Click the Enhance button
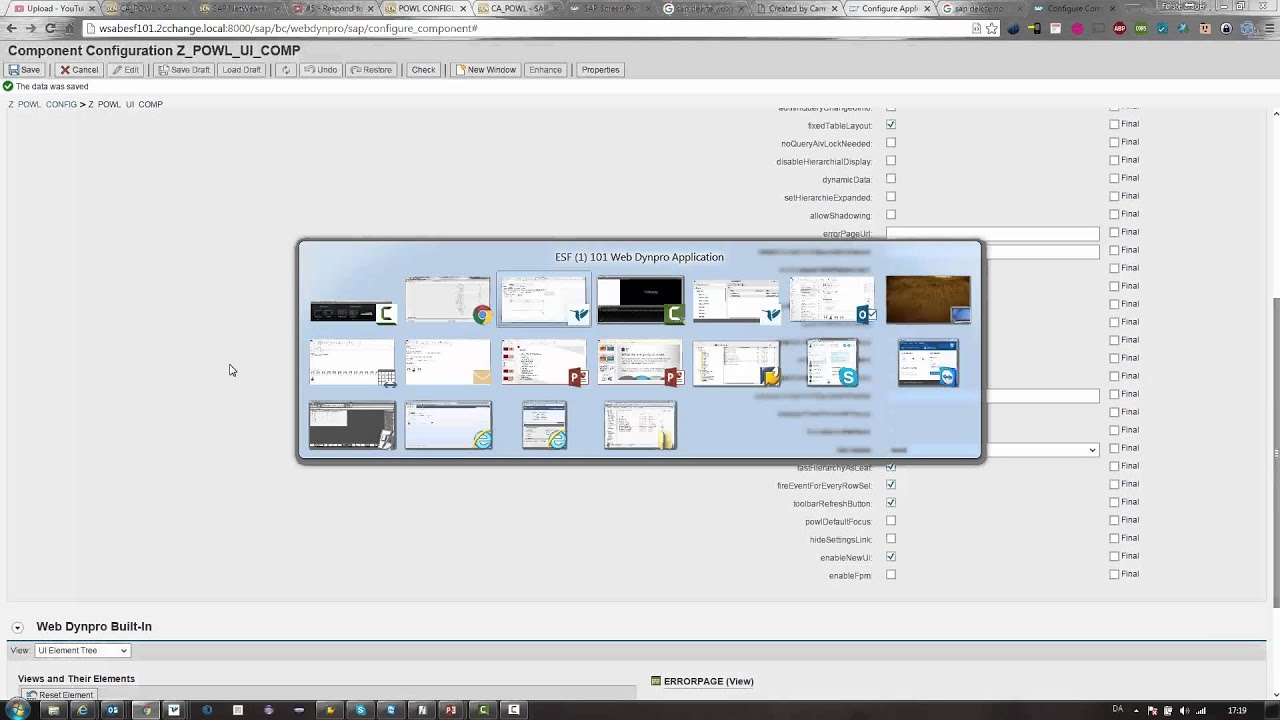This screenshot has width=1280, height=720. (545, 70)
